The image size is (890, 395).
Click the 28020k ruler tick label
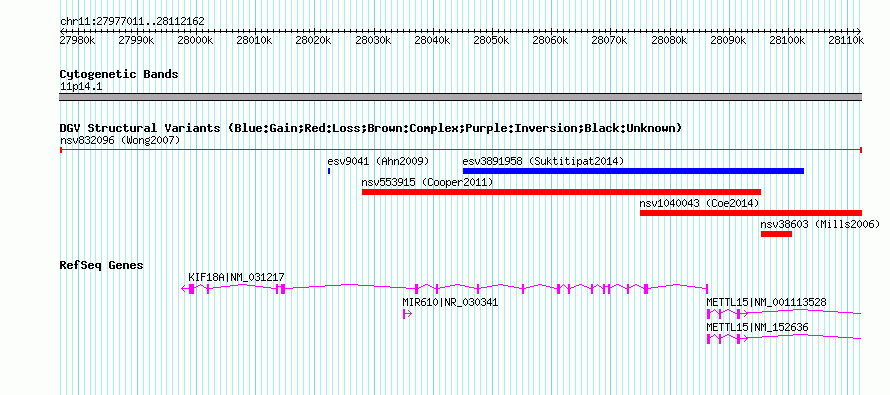pyautogui.click(x=313, y=40)
